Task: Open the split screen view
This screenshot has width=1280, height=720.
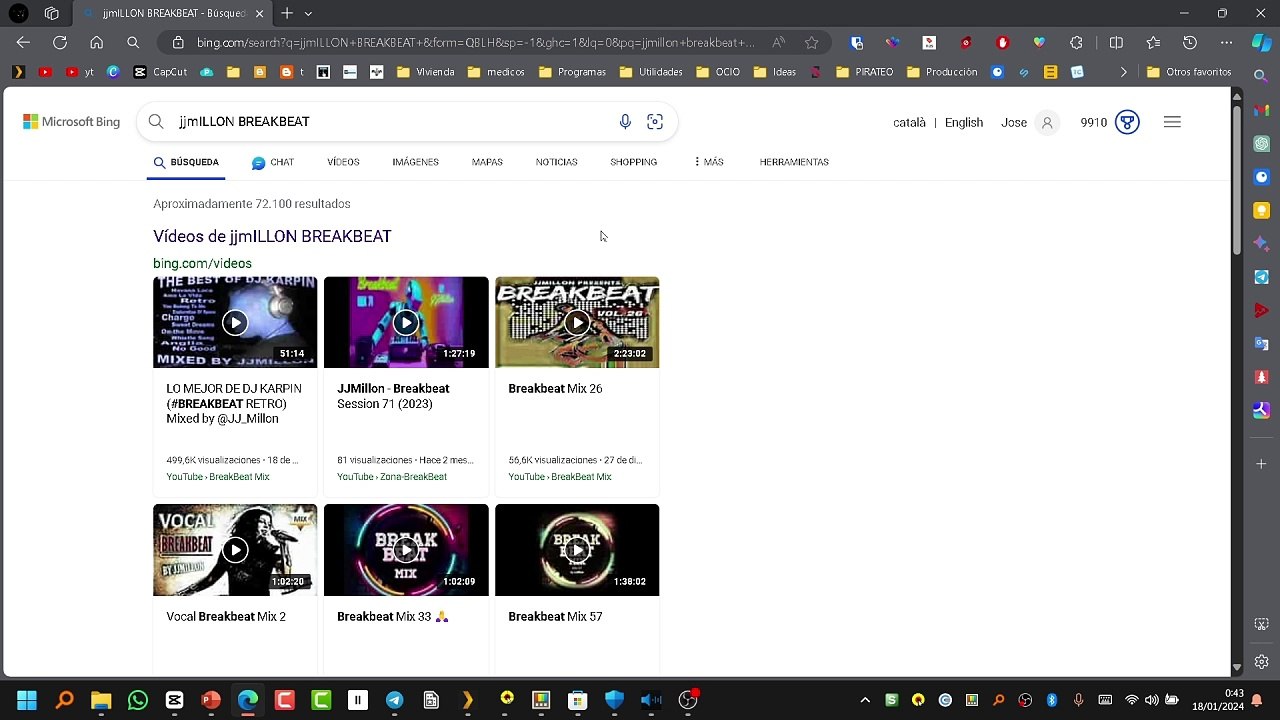Action: pos(1116,43)
